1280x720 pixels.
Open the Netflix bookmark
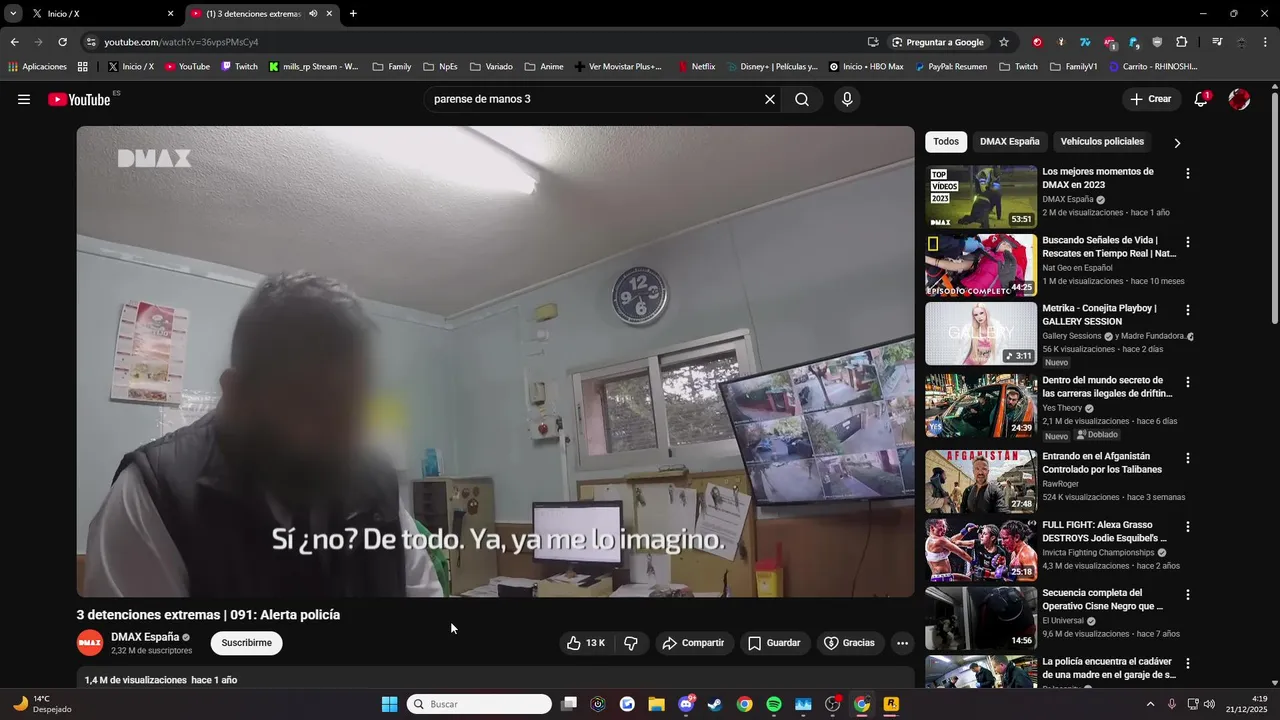(x=696, y=67)
